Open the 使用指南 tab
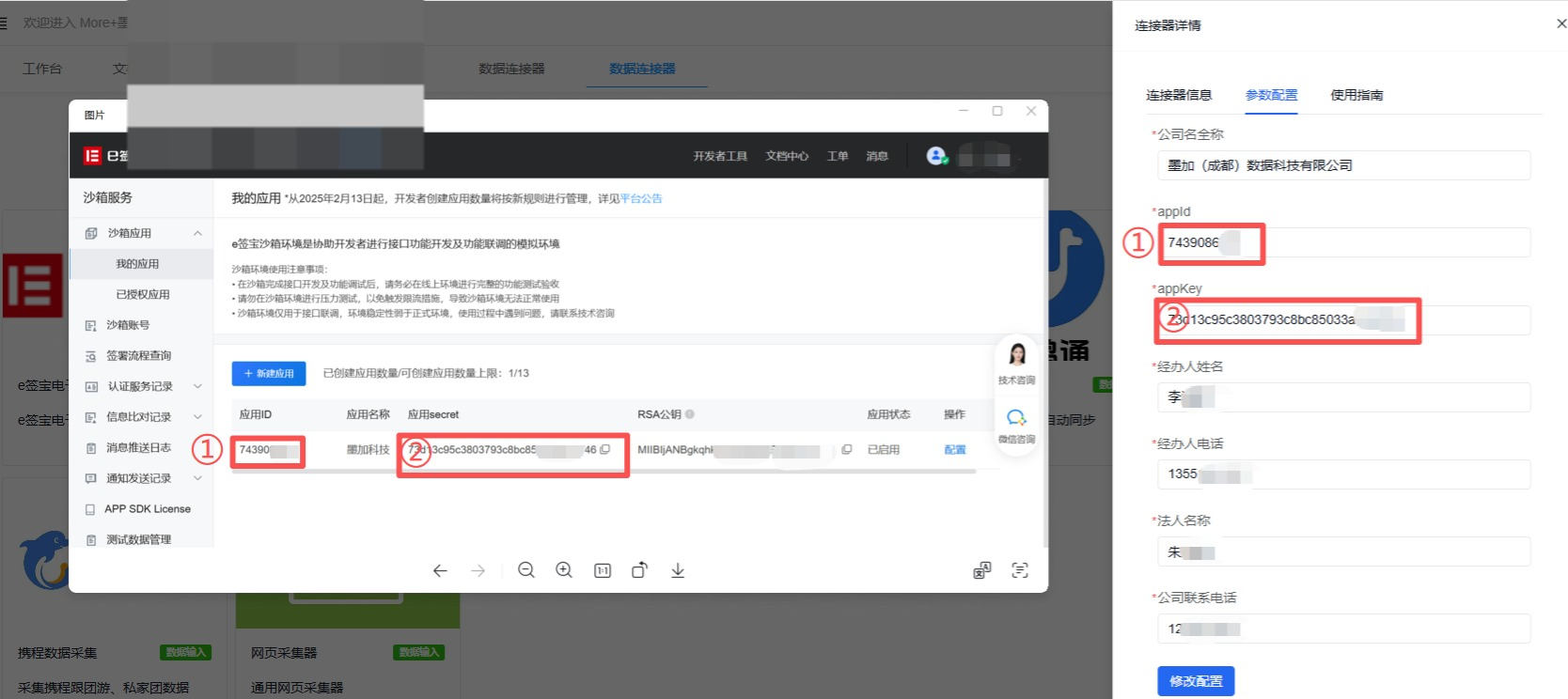The width and height of the screenshot is (1568, 699). coord(1356,95)
